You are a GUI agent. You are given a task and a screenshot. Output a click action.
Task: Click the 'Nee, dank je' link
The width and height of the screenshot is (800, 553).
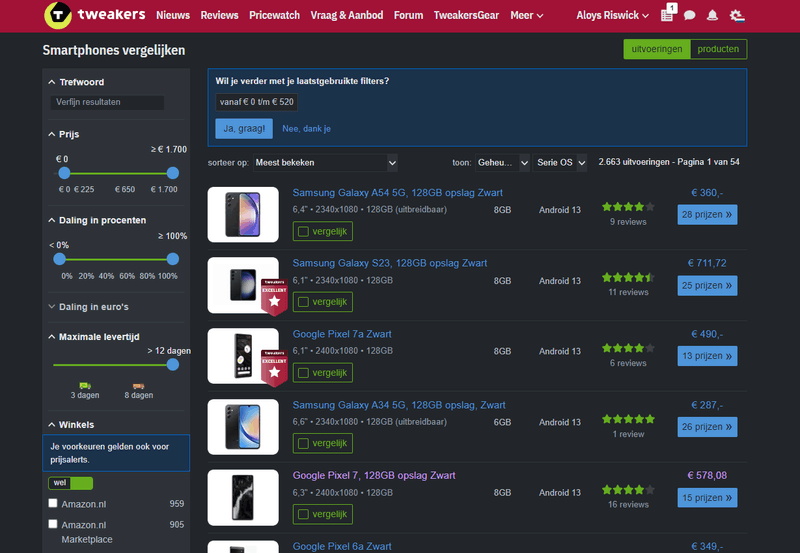(307, 129)
